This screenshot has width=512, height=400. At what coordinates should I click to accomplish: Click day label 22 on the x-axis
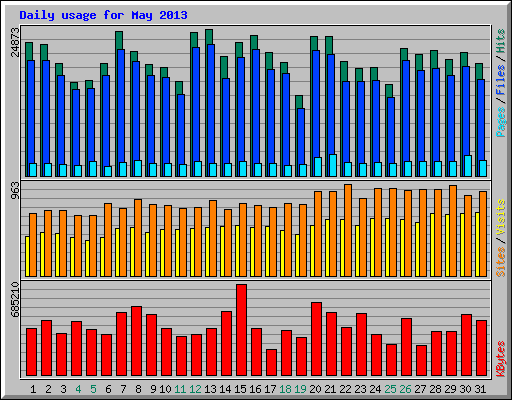[345, 389]
